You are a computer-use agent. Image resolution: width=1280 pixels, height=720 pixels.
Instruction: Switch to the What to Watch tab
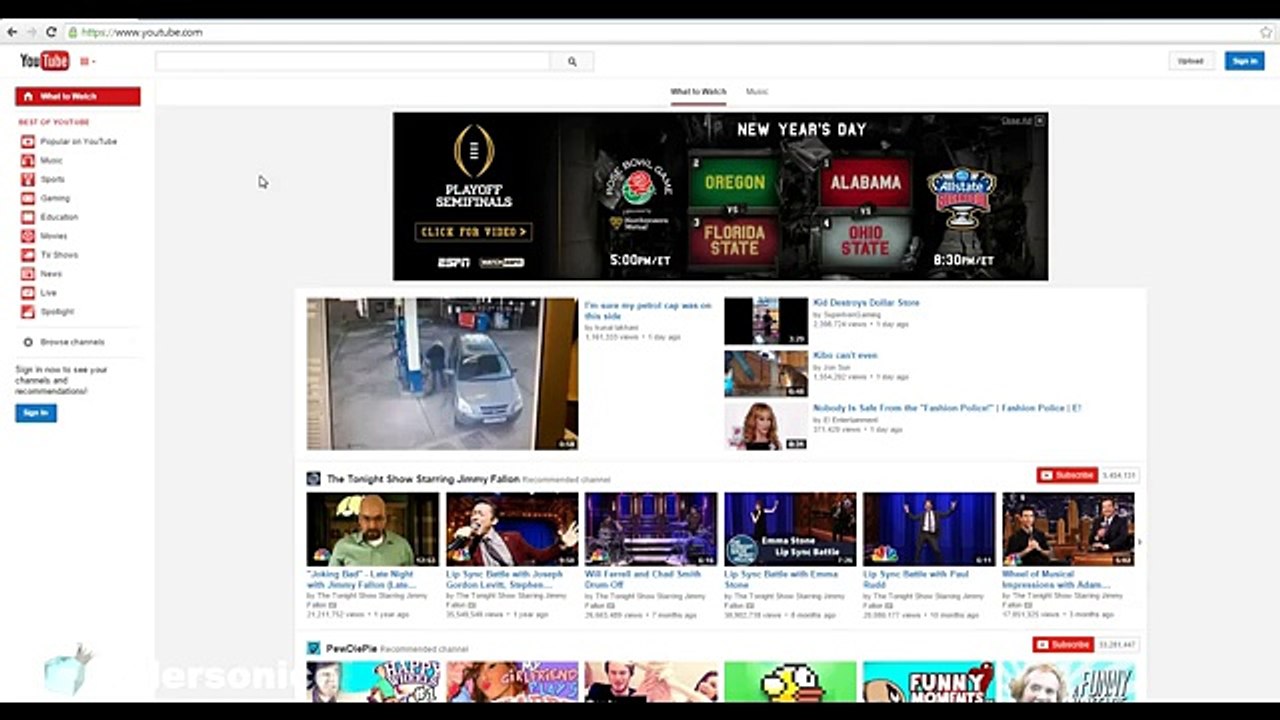[698, 91]
